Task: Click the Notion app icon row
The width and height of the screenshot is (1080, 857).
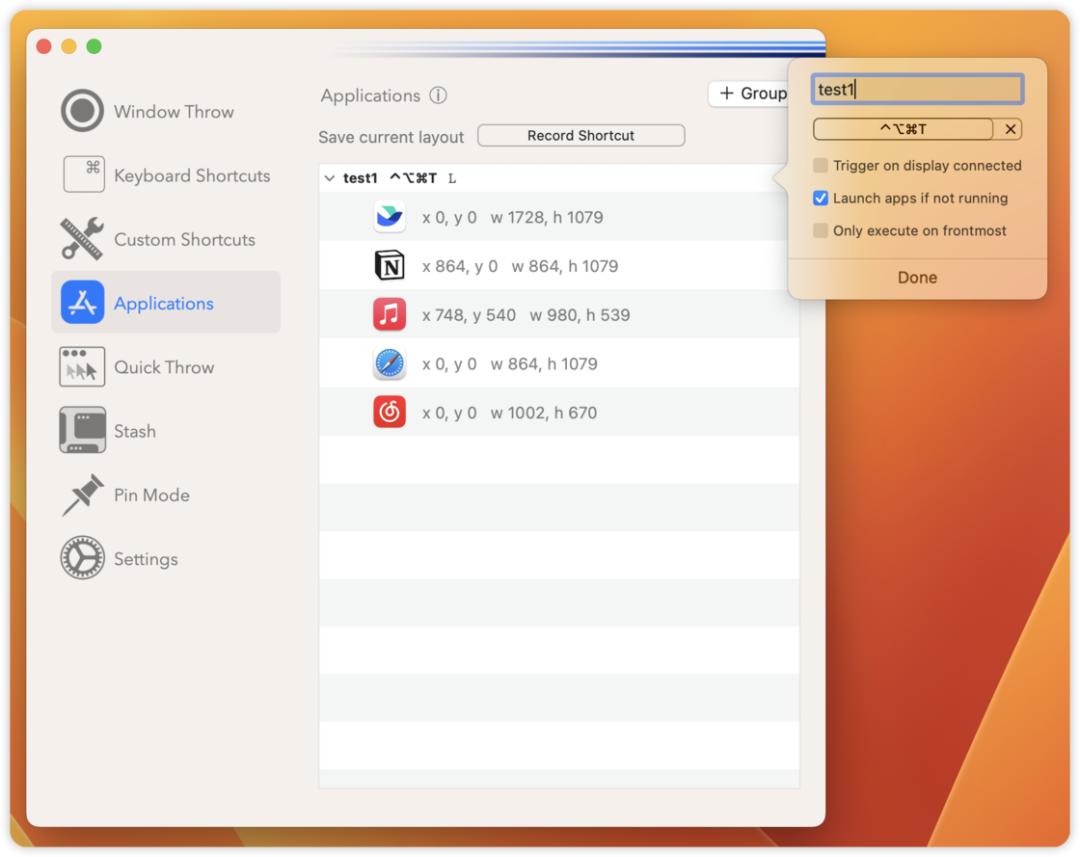Action: pos(559,266)
